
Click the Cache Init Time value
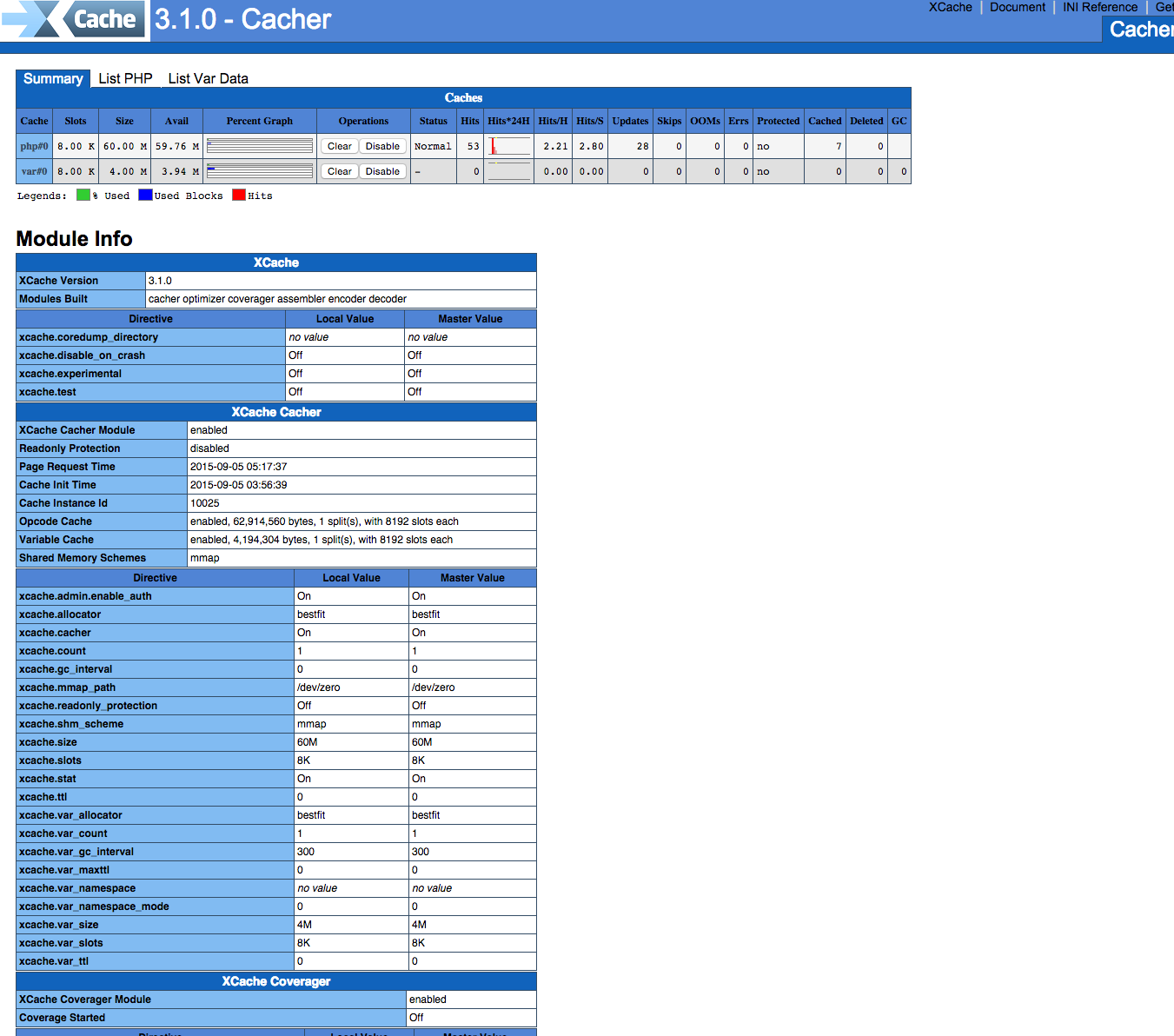pyautogui.click(x=239, y=485)
